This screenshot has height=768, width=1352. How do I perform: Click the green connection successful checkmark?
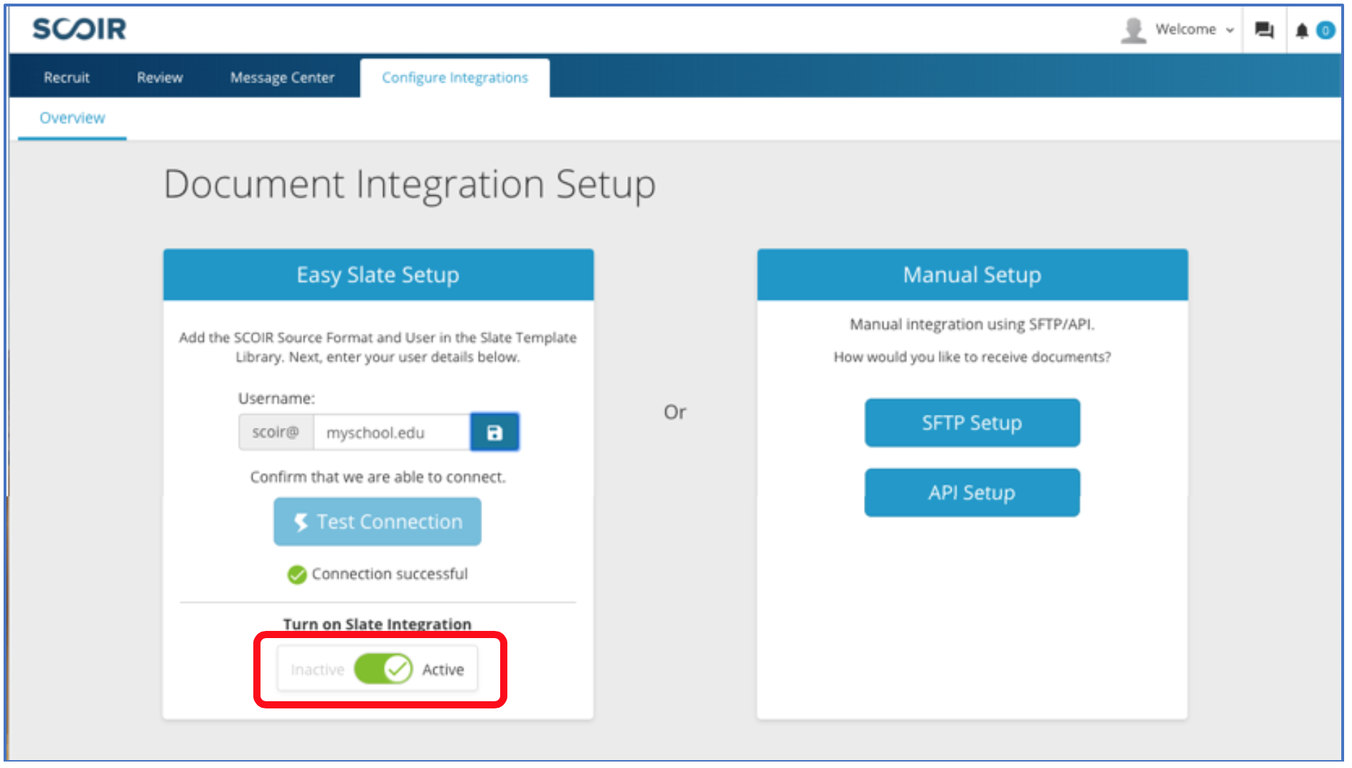pos(297,574)
